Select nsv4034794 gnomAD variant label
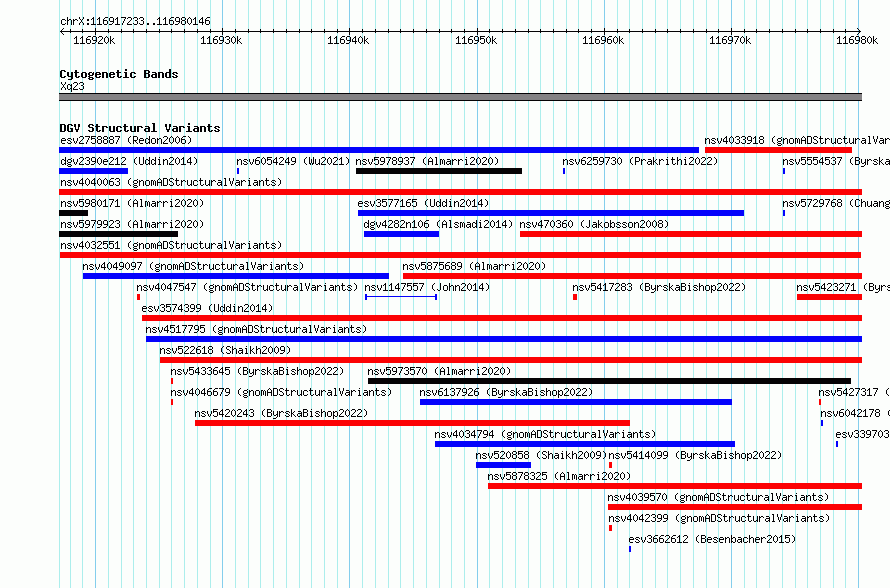This screenshot has height=588, width=890. coord(545,434)
